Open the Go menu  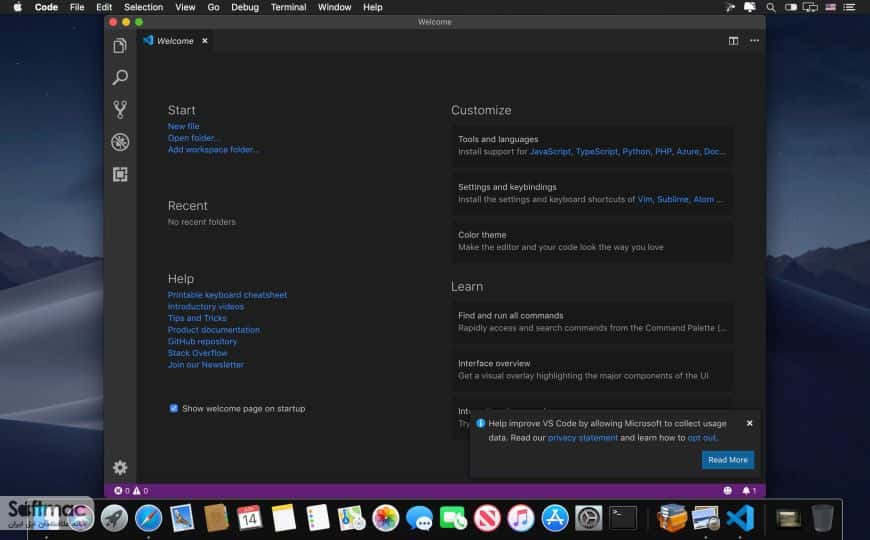coord(213,7)
